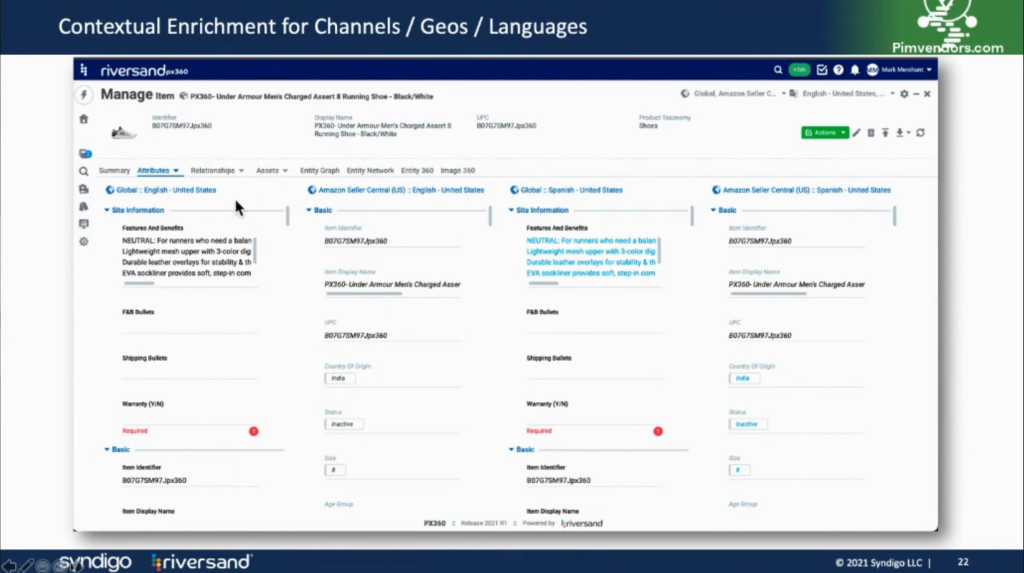Collapse lower Basic section in Global English column
The height and width of the screenshot is (573, 1024).
pos(107,450)
